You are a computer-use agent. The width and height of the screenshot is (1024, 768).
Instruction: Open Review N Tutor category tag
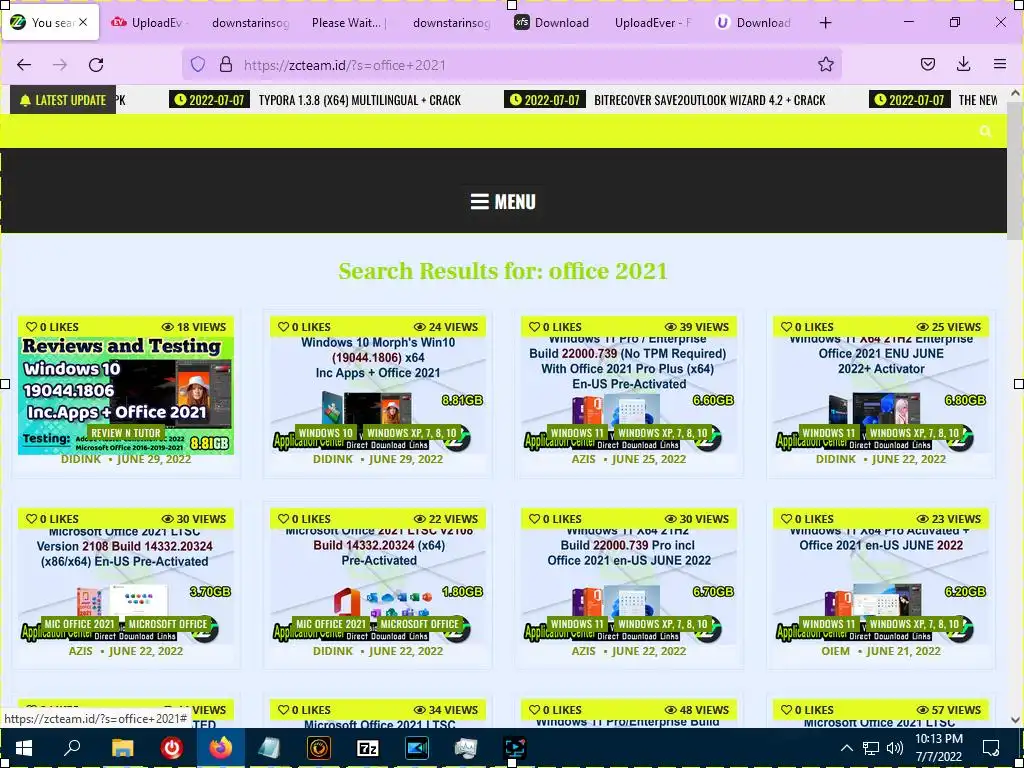coord(126,433)
